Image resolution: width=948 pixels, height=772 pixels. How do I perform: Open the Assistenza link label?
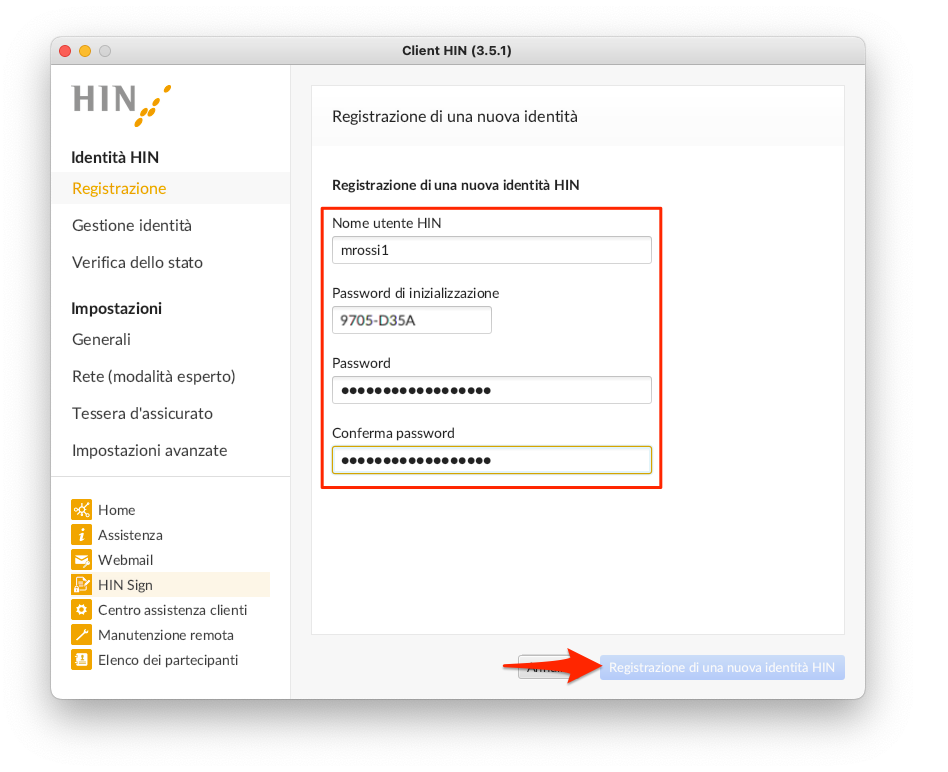(x=130, y=535)
